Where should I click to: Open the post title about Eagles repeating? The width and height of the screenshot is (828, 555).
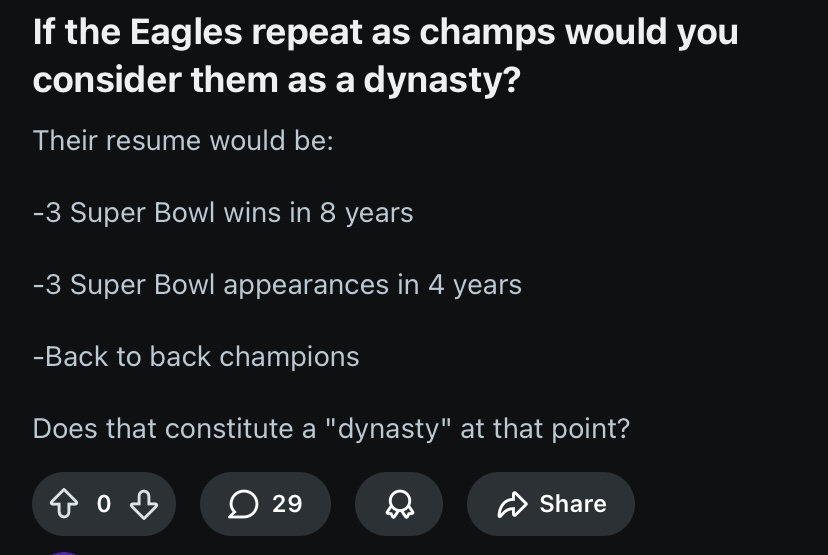385,34
